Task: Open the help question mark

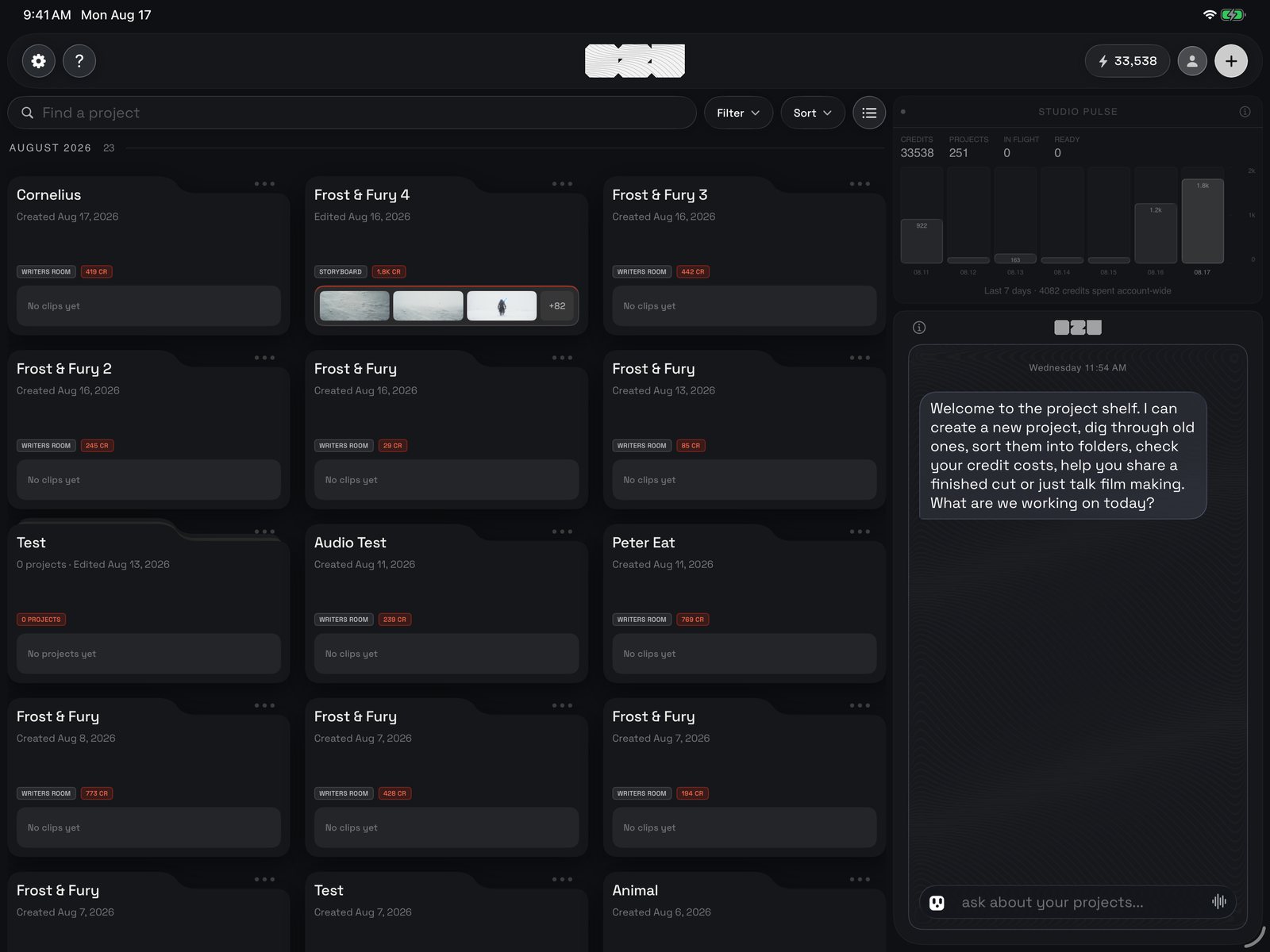Action: tap(79, 61)
